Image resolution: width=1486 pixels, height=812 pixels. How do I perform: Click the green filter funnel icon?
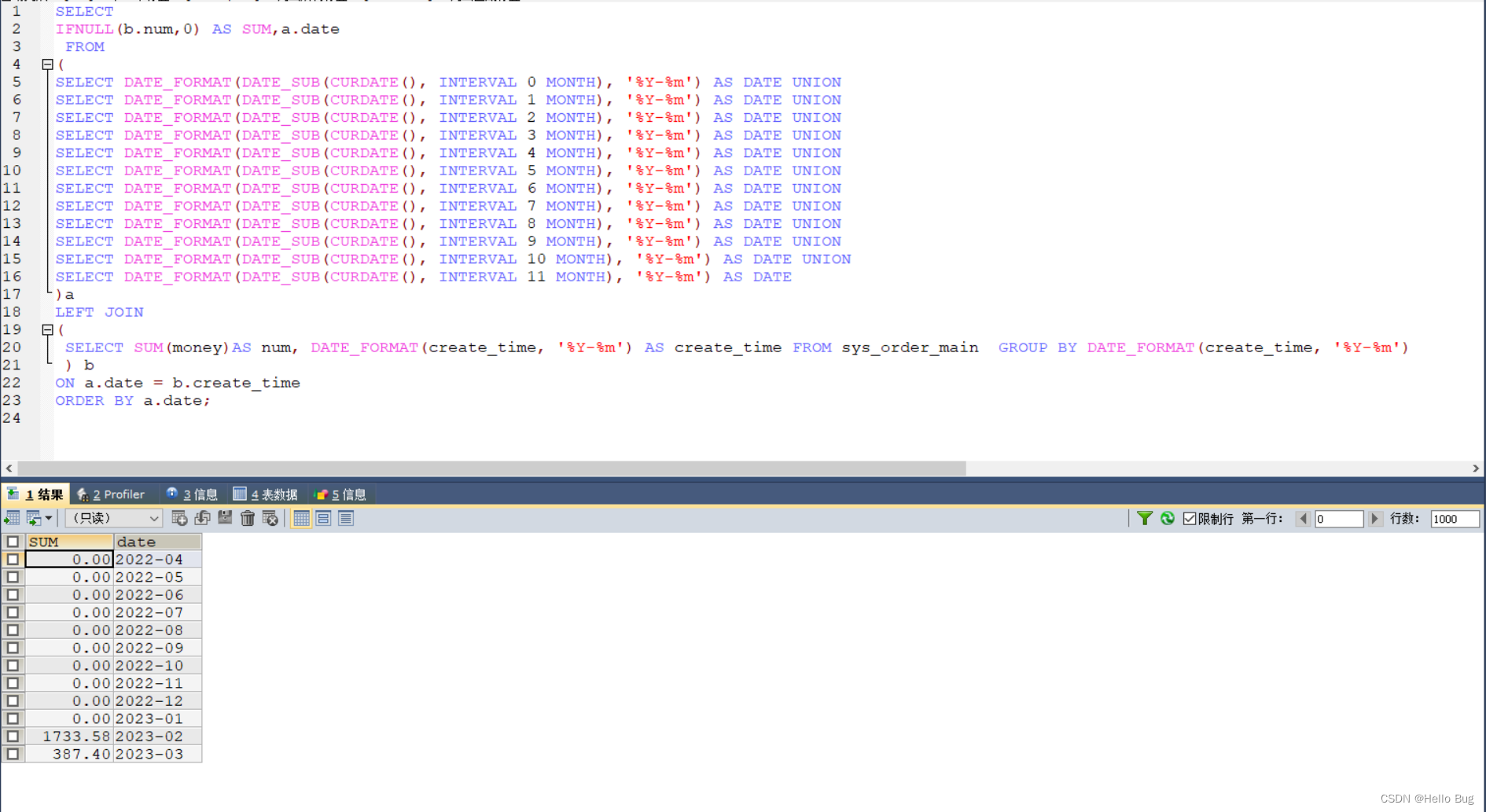click(1145, 518)
